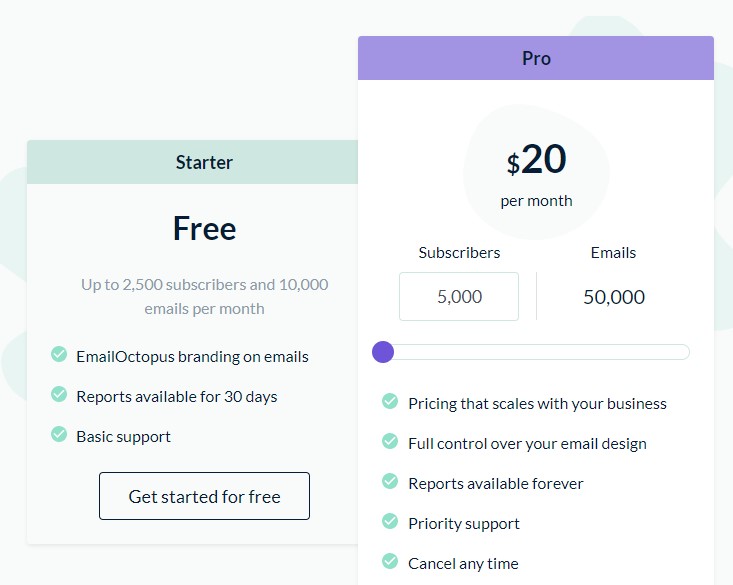Viewport: 733px width, 585px height.
Task: Click the Emails label in Pro plan
Action: point(613,253)
